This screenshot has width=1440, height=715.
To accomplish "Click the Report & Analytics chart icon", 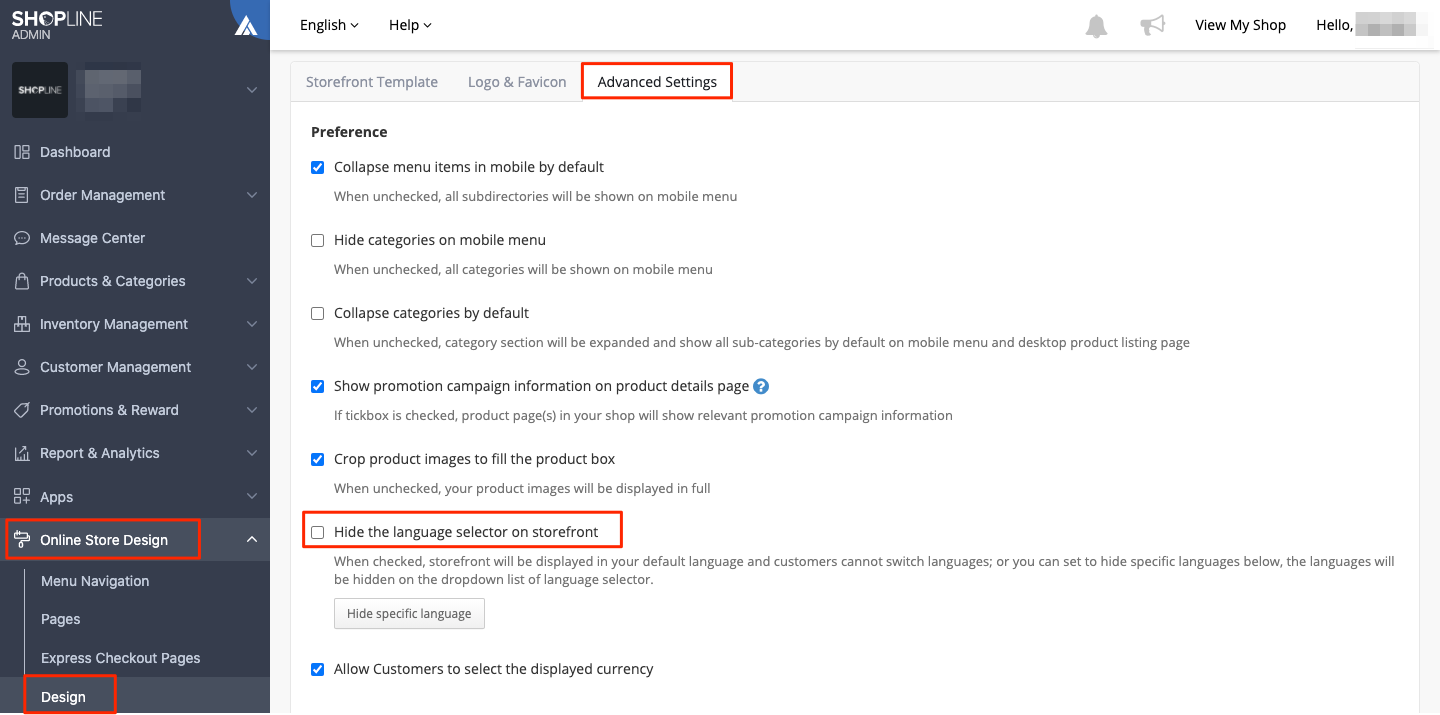I will point(22,453).
